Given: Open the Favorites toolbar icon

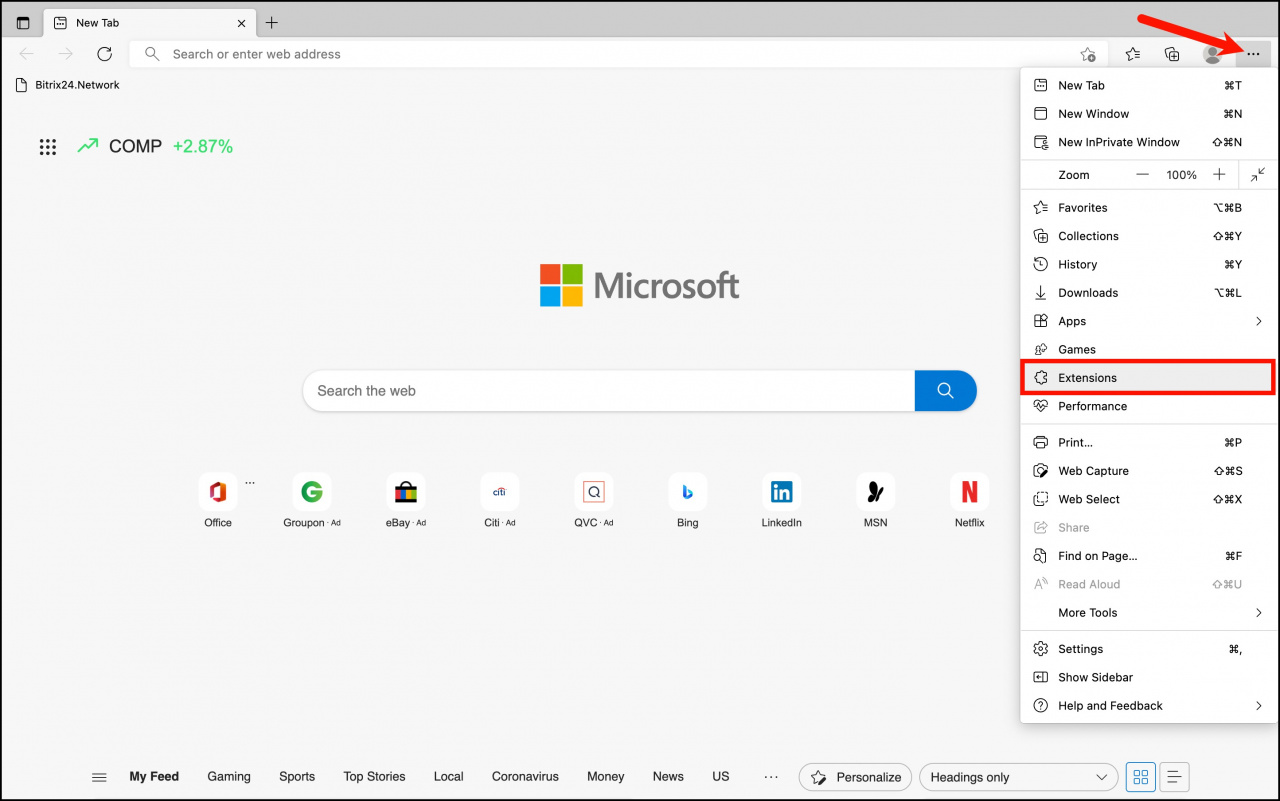Looking at the screenshot, I should [x=1132, y=54].
